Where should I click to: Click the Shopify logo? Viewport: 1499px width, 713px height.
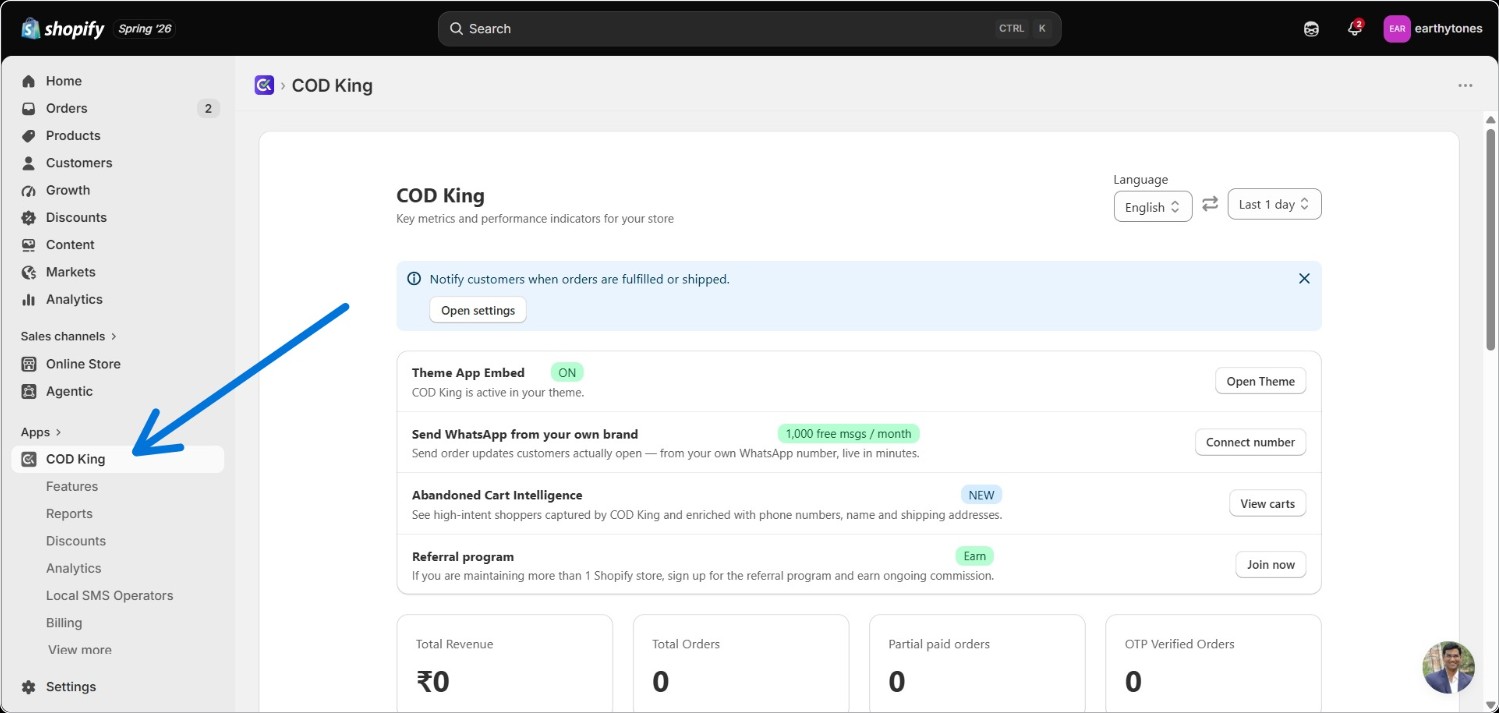(63, 29)
